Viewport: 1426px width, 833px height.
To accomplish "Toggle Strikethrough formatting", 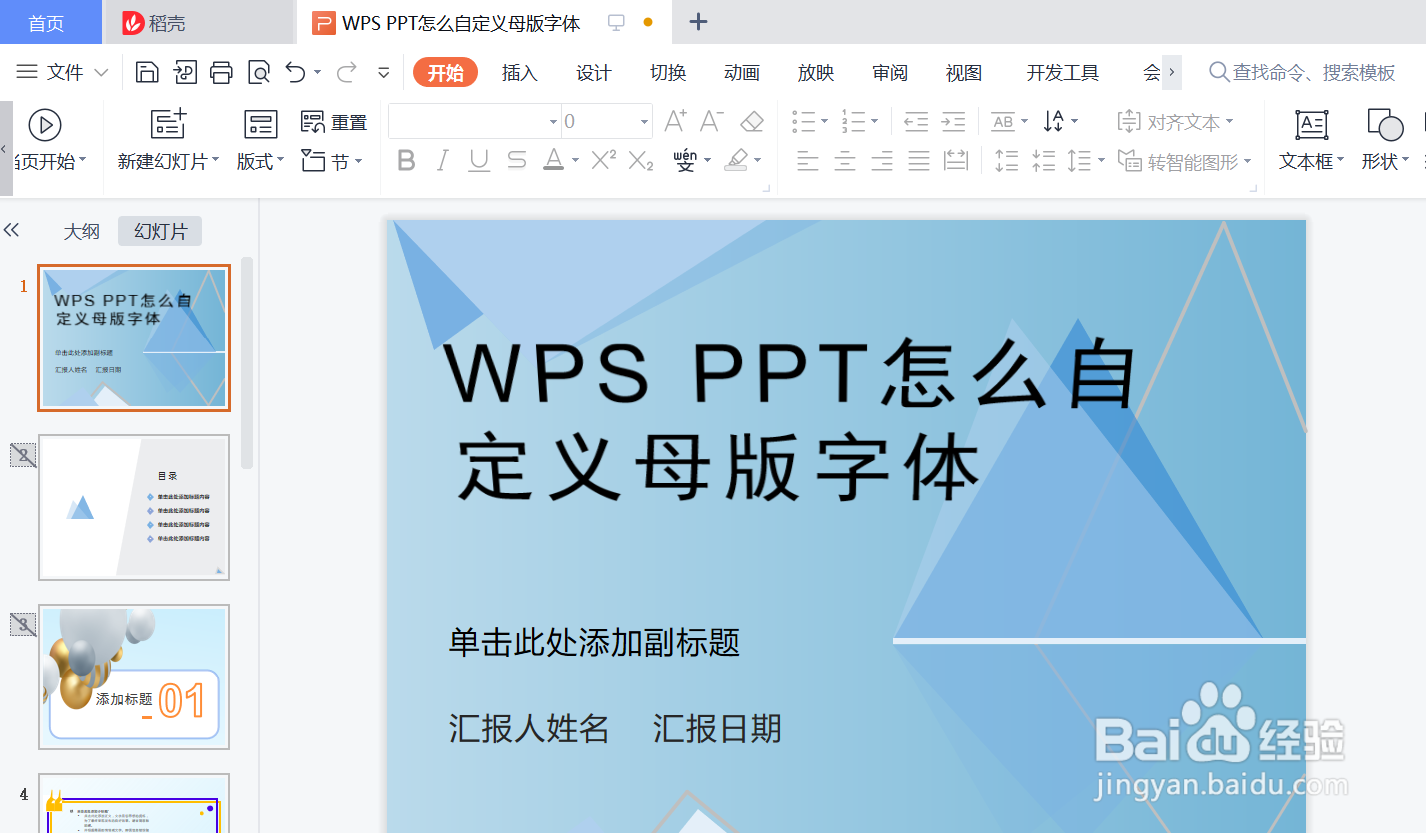I will point(516,160).
